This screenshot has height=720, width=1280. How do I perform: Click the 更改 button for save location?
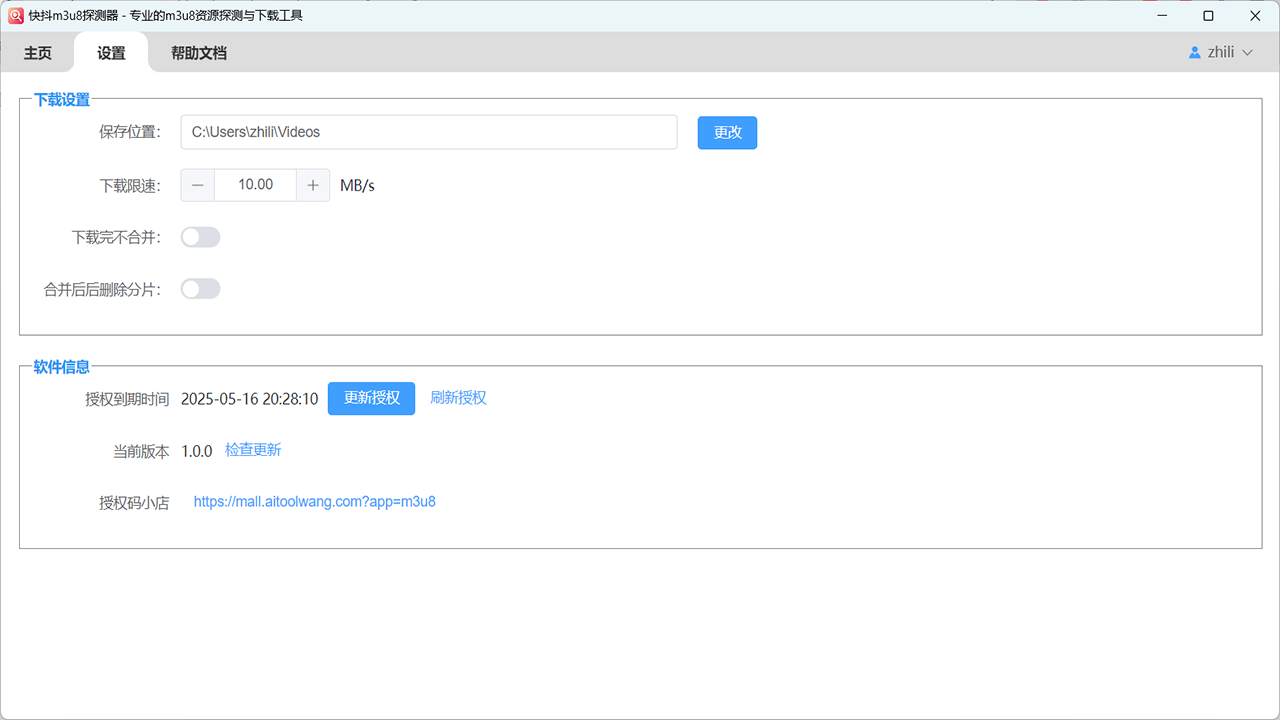(727, 132)
